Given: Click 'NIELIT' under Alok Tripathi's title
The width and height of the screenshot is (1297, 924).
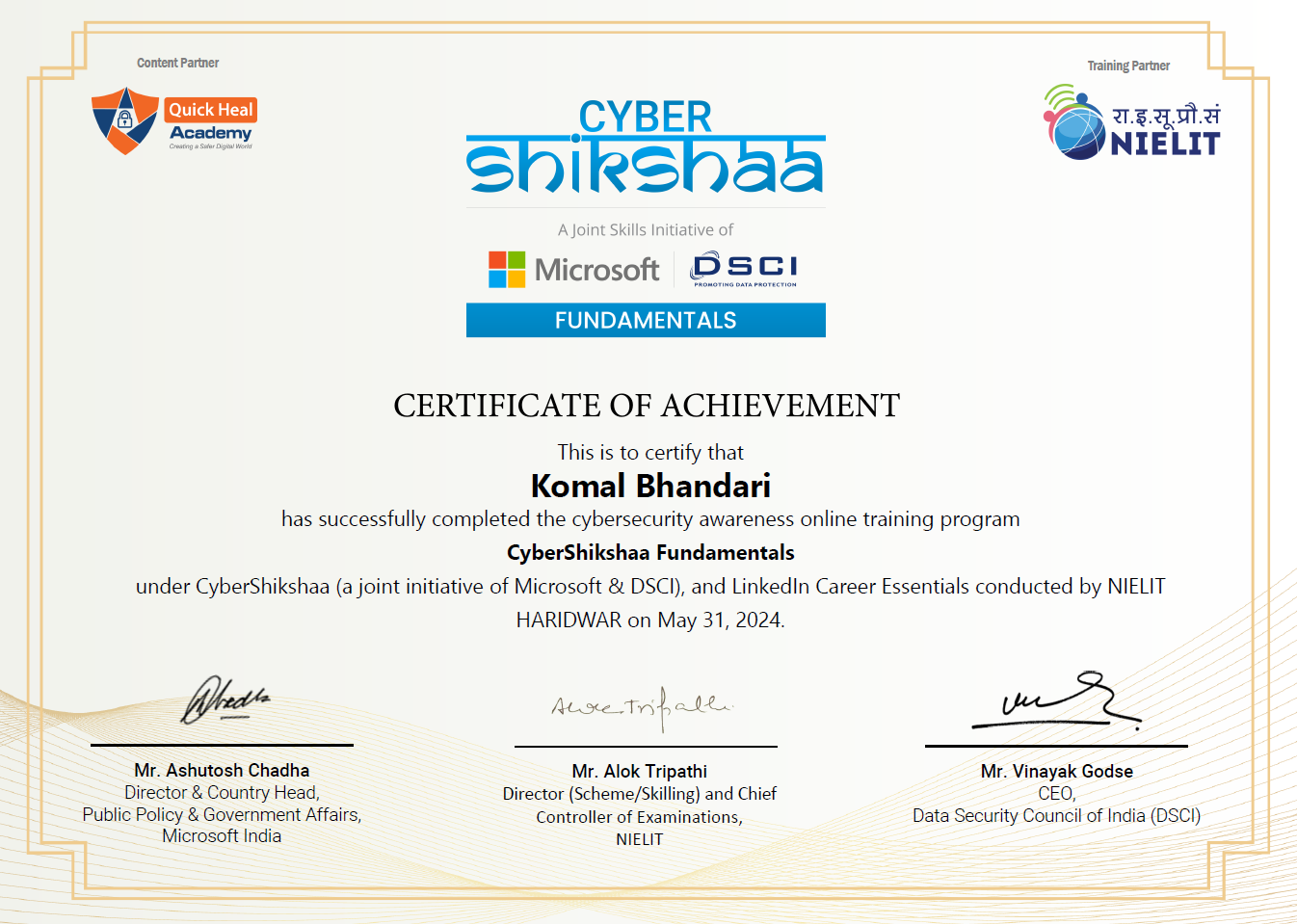Looking at the screenshot, I should pyautogui.click(x=639, y=839).
